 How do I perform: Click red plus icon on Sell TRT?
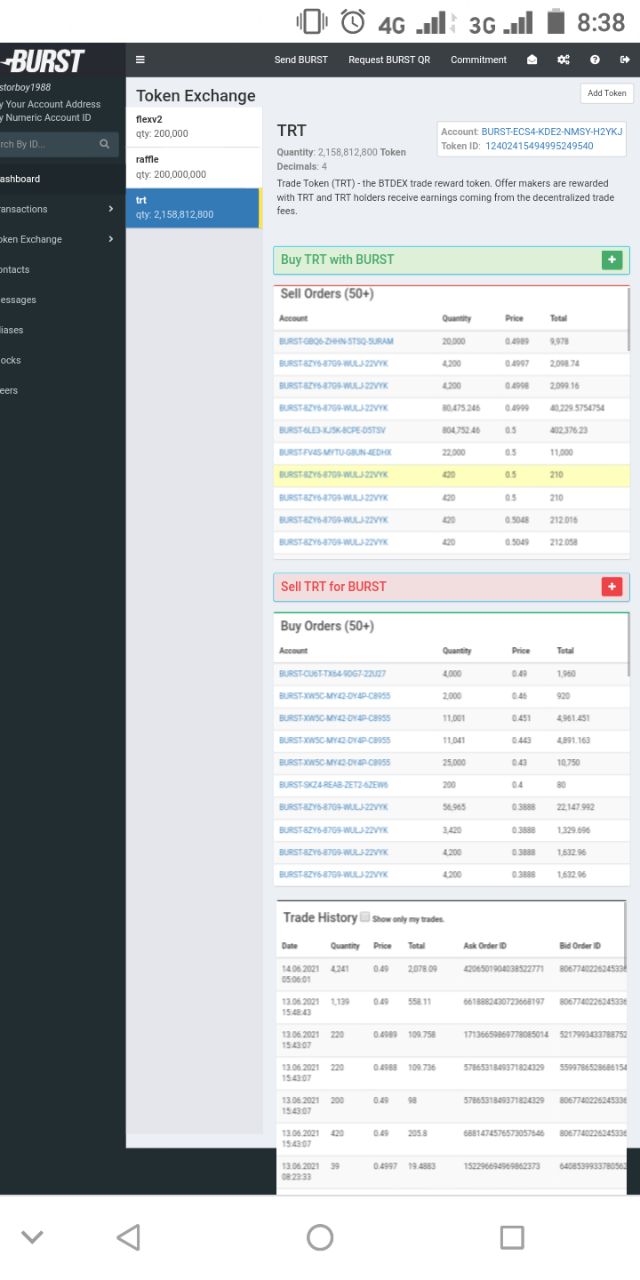612,587
